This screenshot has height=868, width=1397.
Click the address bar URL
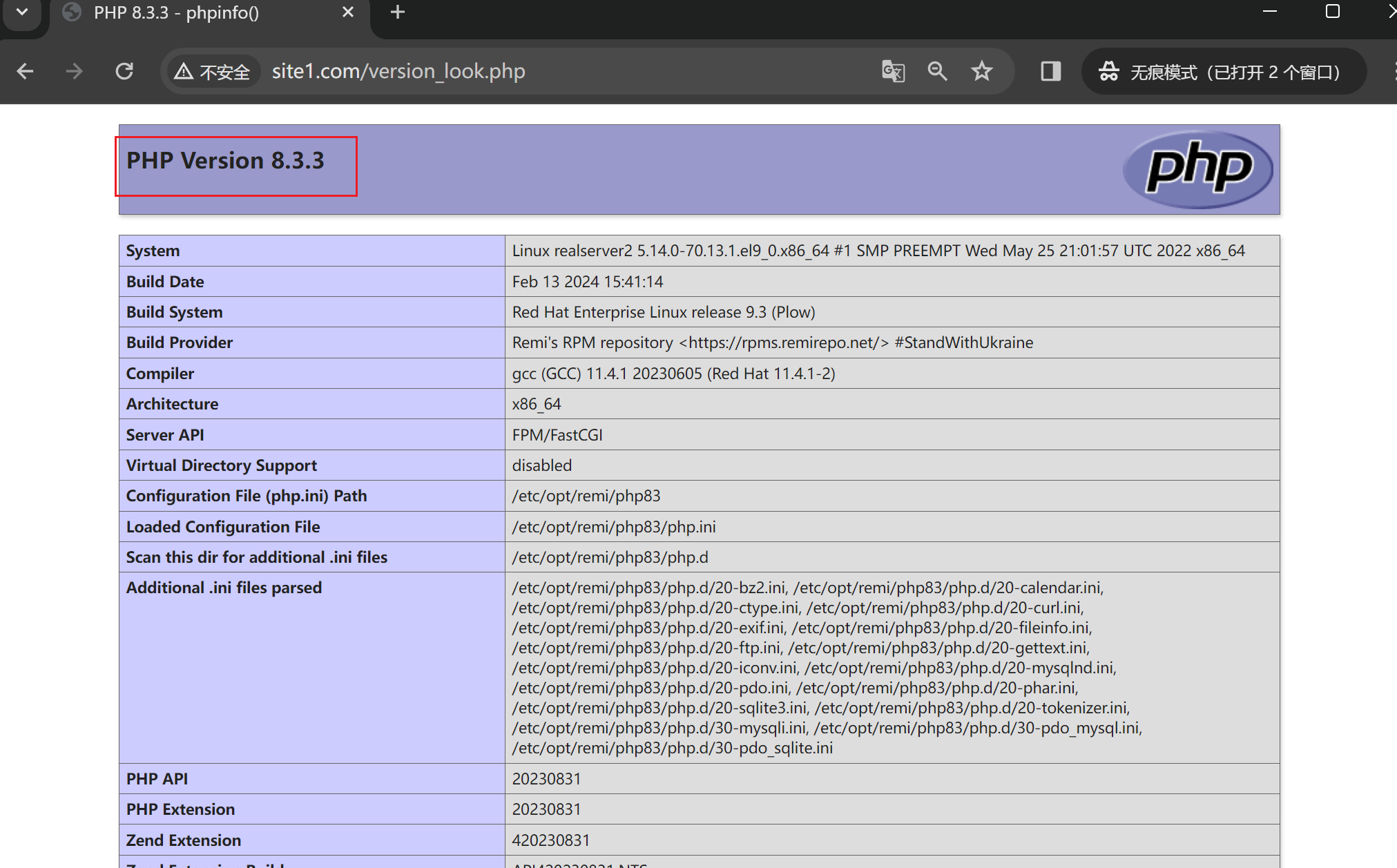click(x=398, y=71)
